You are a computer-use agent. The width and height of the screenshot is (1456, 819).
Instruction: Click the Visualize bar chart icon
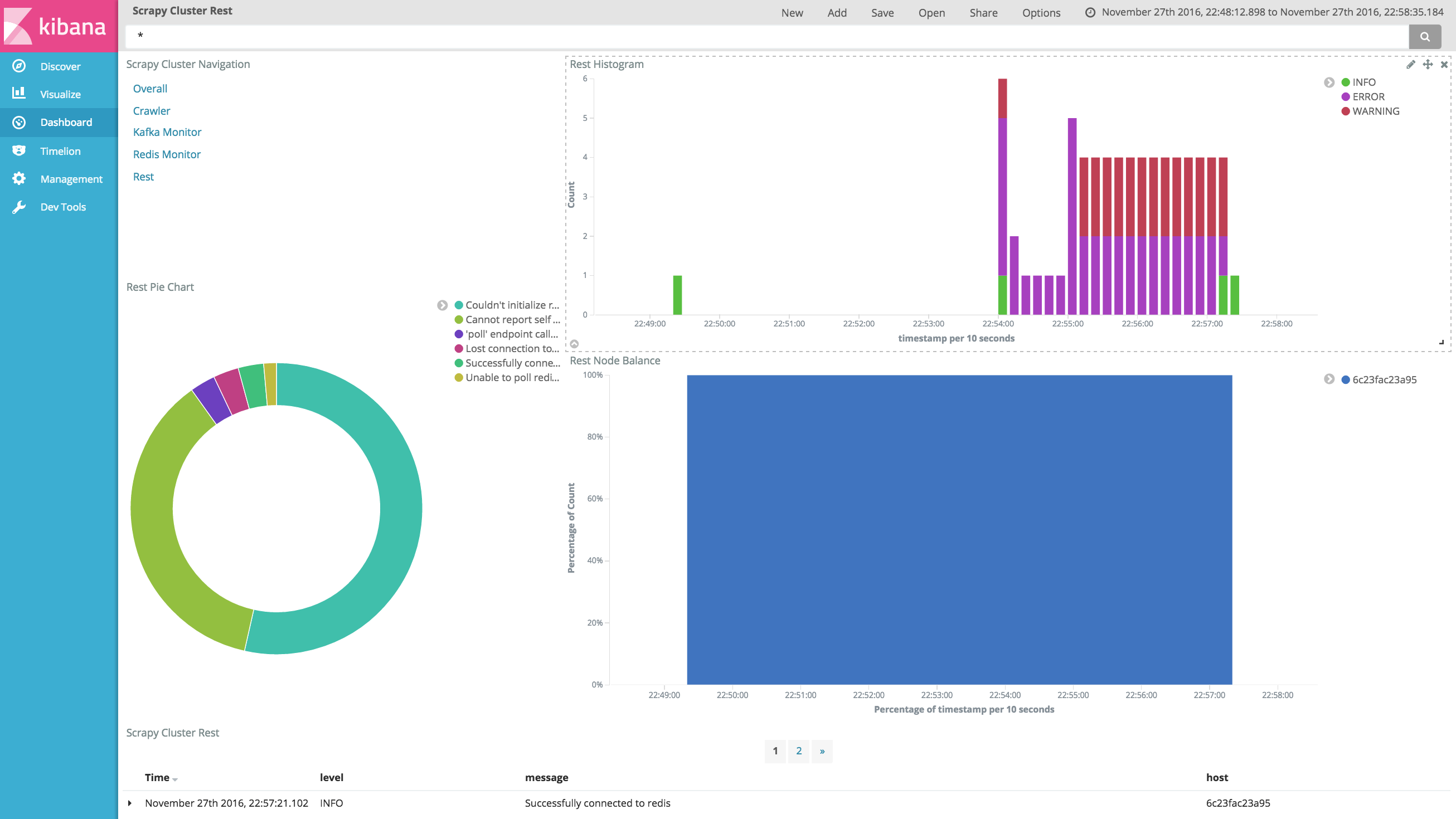point(18,94)
